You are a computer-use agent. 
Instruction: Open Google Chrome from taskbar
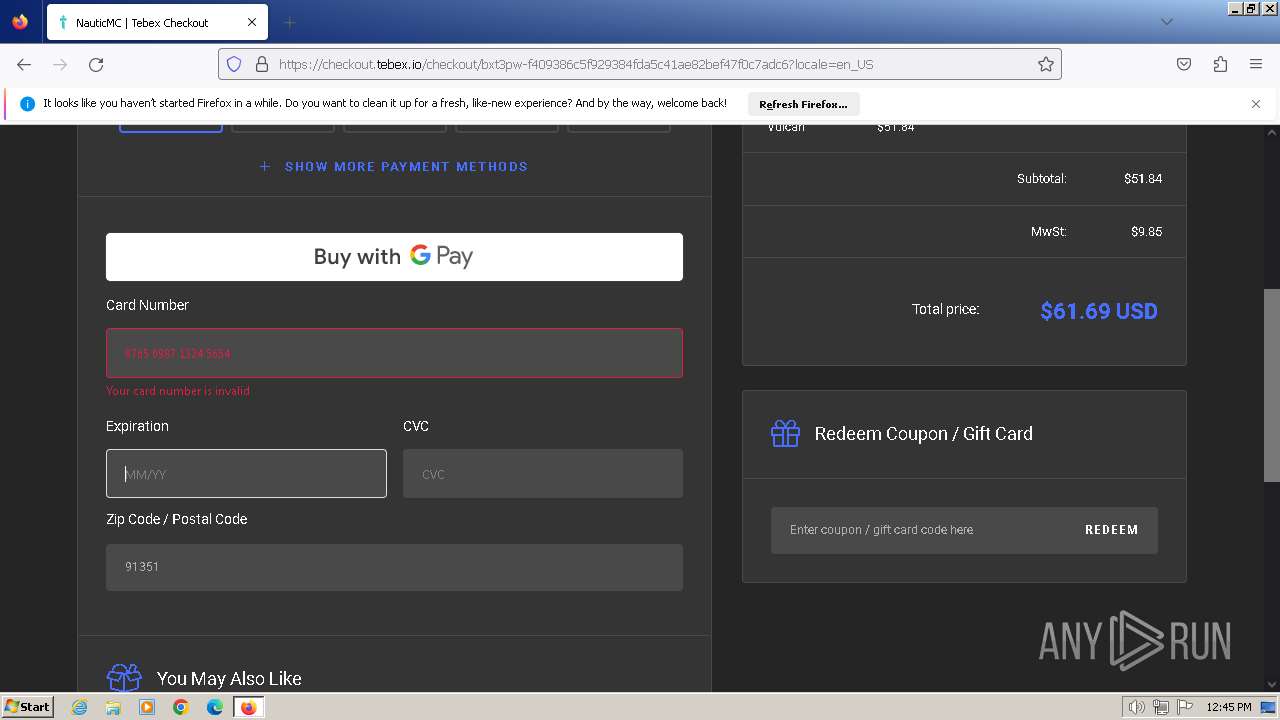(181, 707)
